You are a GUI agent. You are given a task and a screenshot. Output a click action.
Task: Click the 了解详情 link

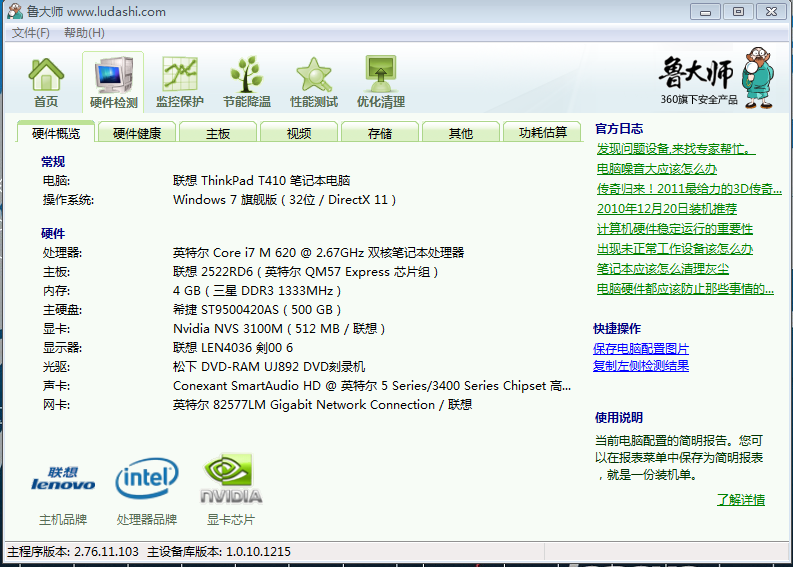point(741,500)
